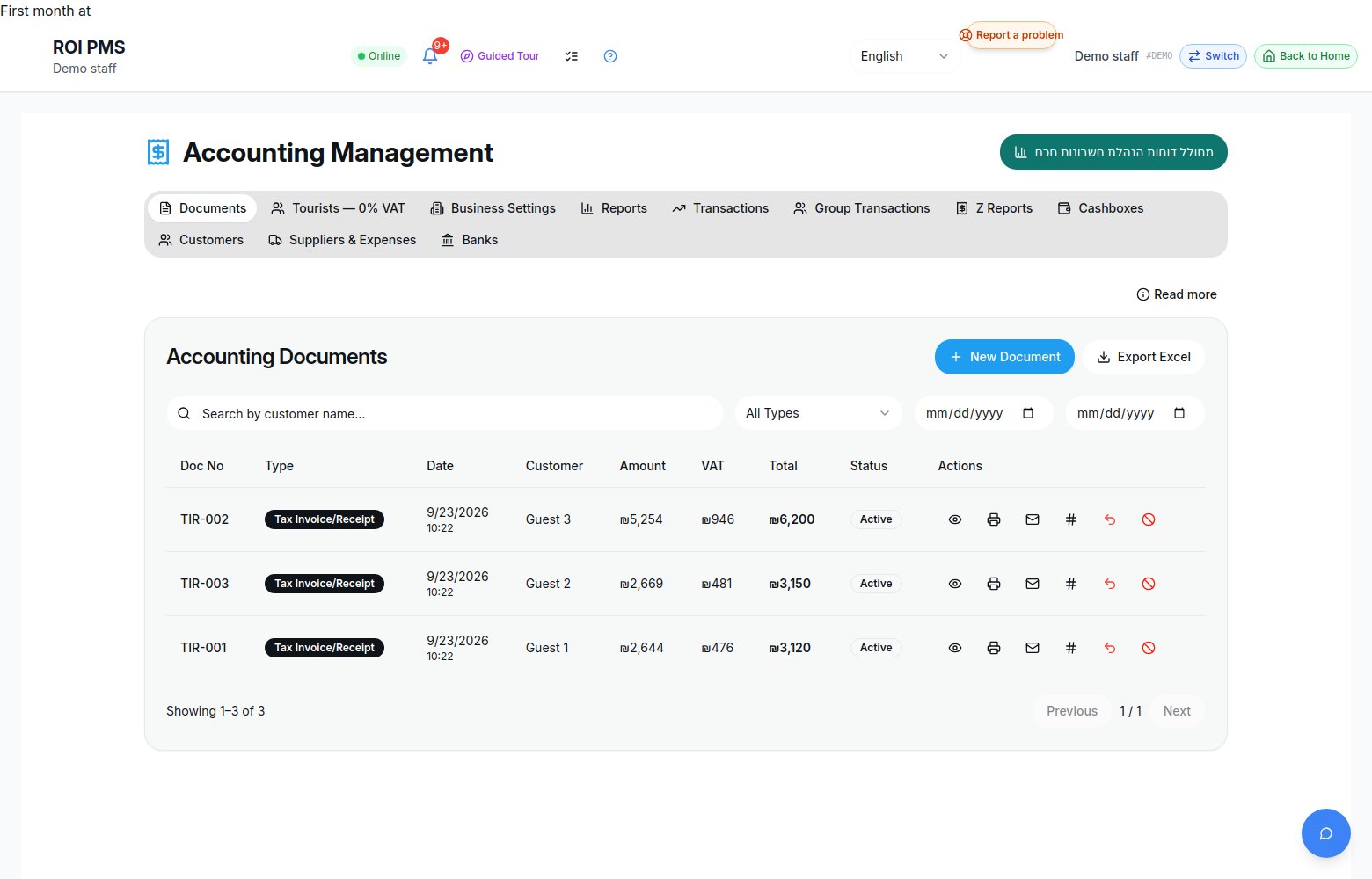Print document TIR-001
The height and width of the screenshot is (879, 1372).
click(x=994, y=648)
